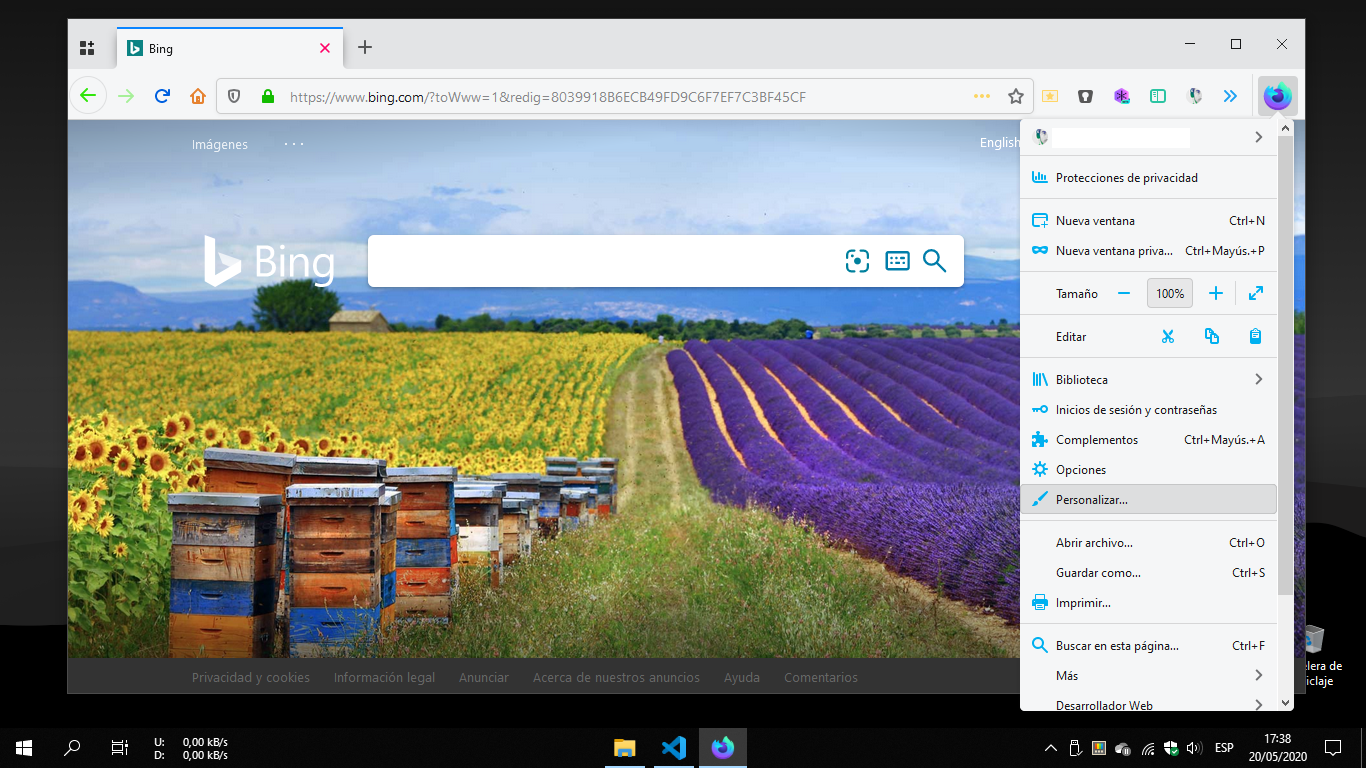
Task: Show more toolbar tools overflow chevron
Action: point(1230,96)
